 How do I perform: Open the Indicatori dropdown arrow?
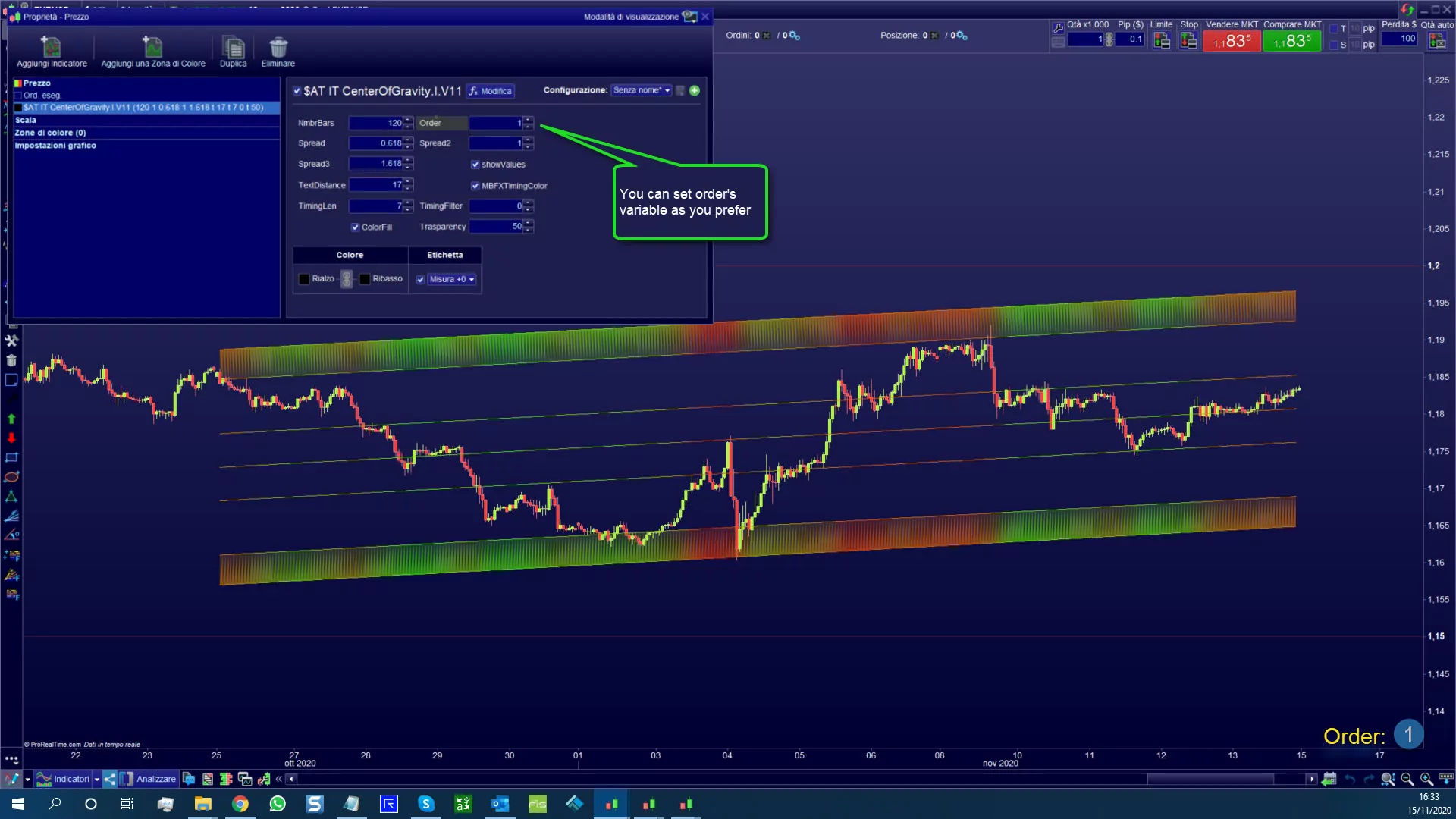click(x=97, y=780)
